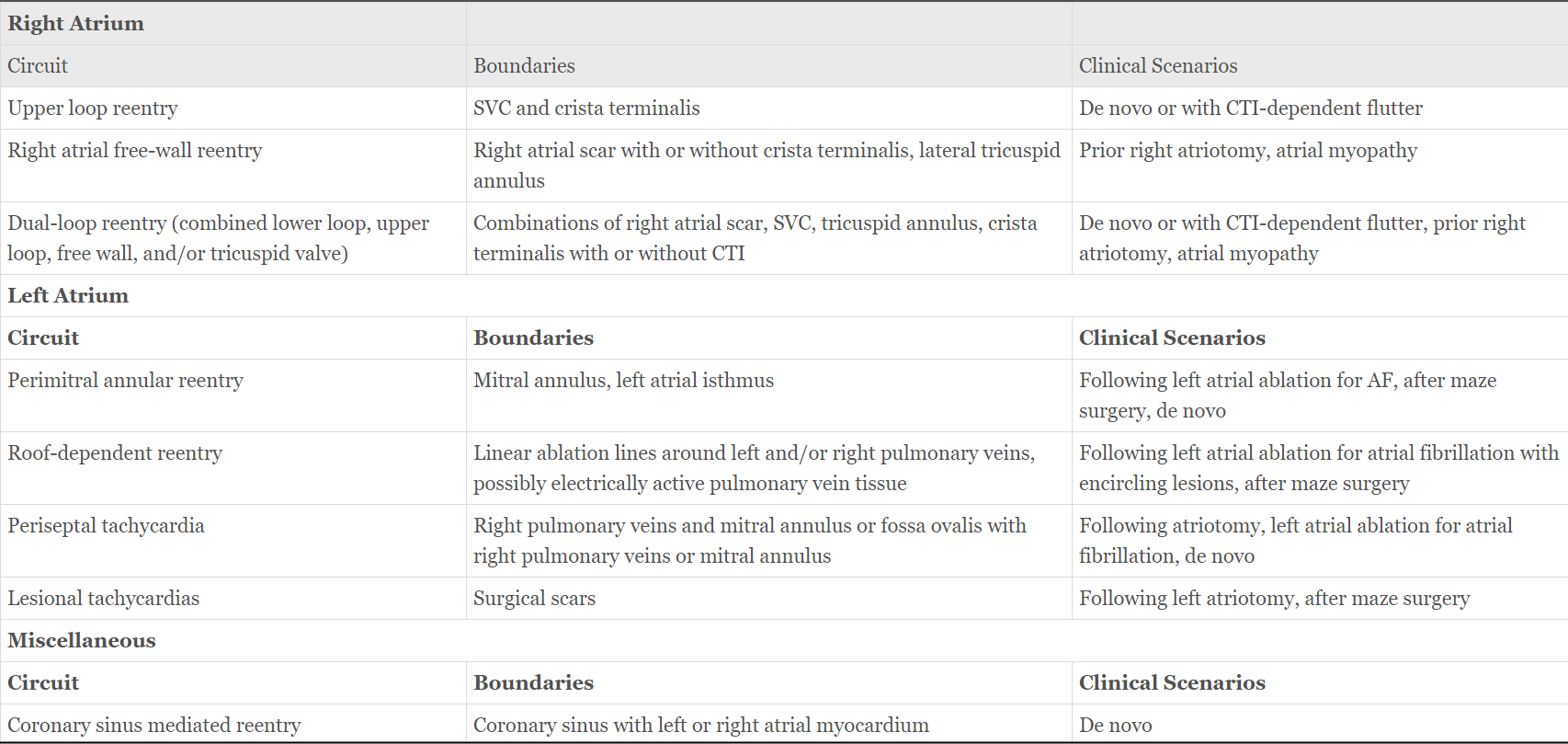Click the "Miscellaneous" section heading
The width and height of the screenshot is (1568, 744).
pos(82,640)
